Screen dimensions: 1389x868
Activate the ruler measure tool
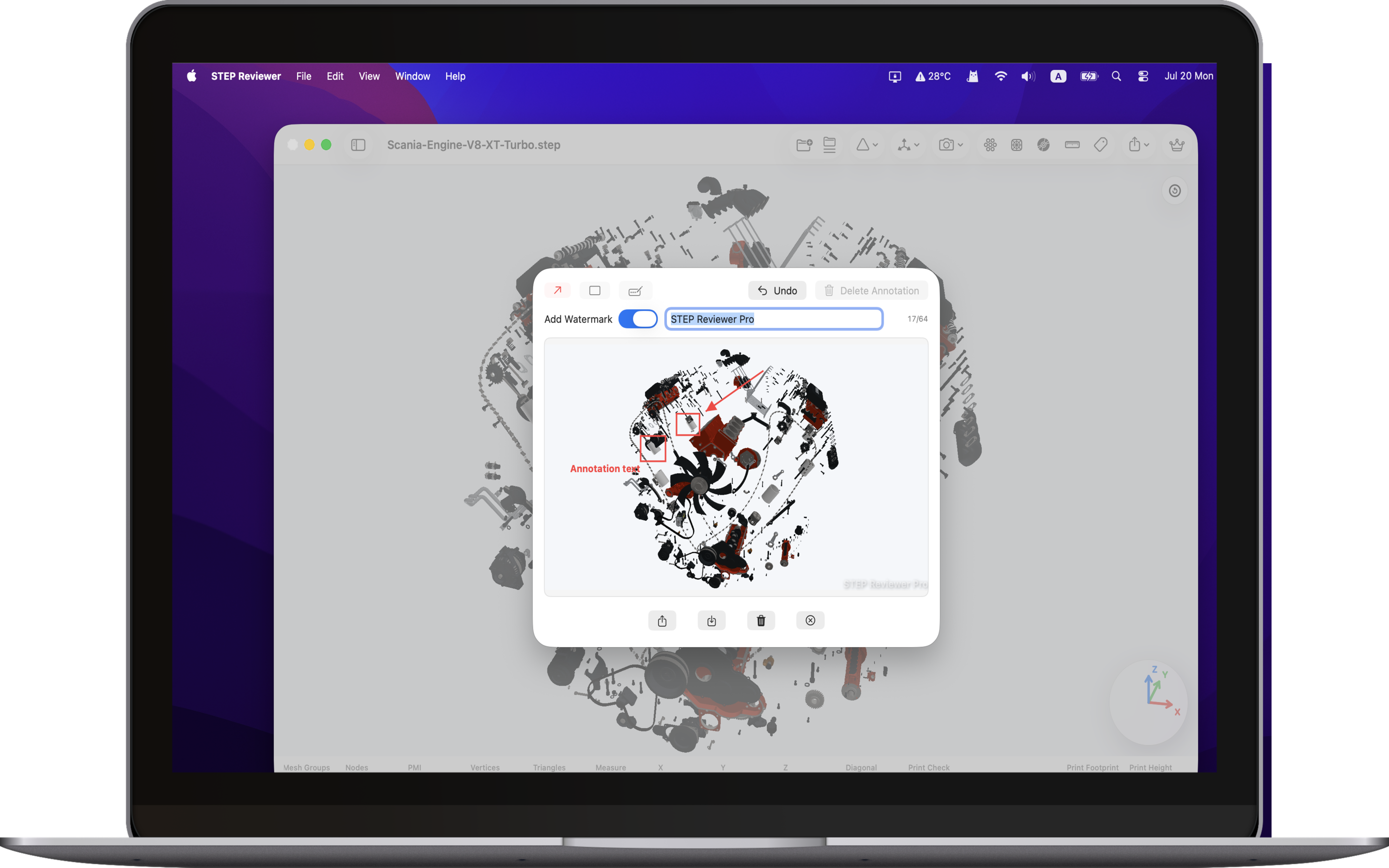coord(1072,145)
